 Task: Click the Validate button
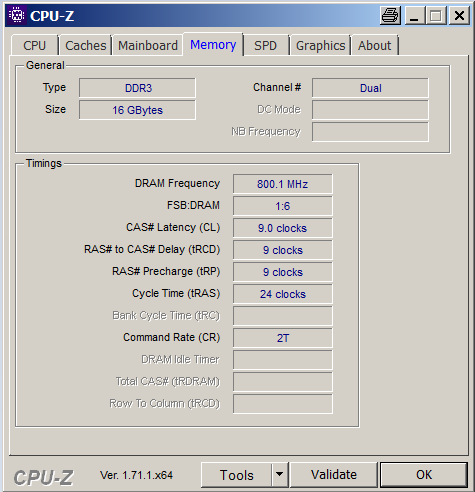334,475
